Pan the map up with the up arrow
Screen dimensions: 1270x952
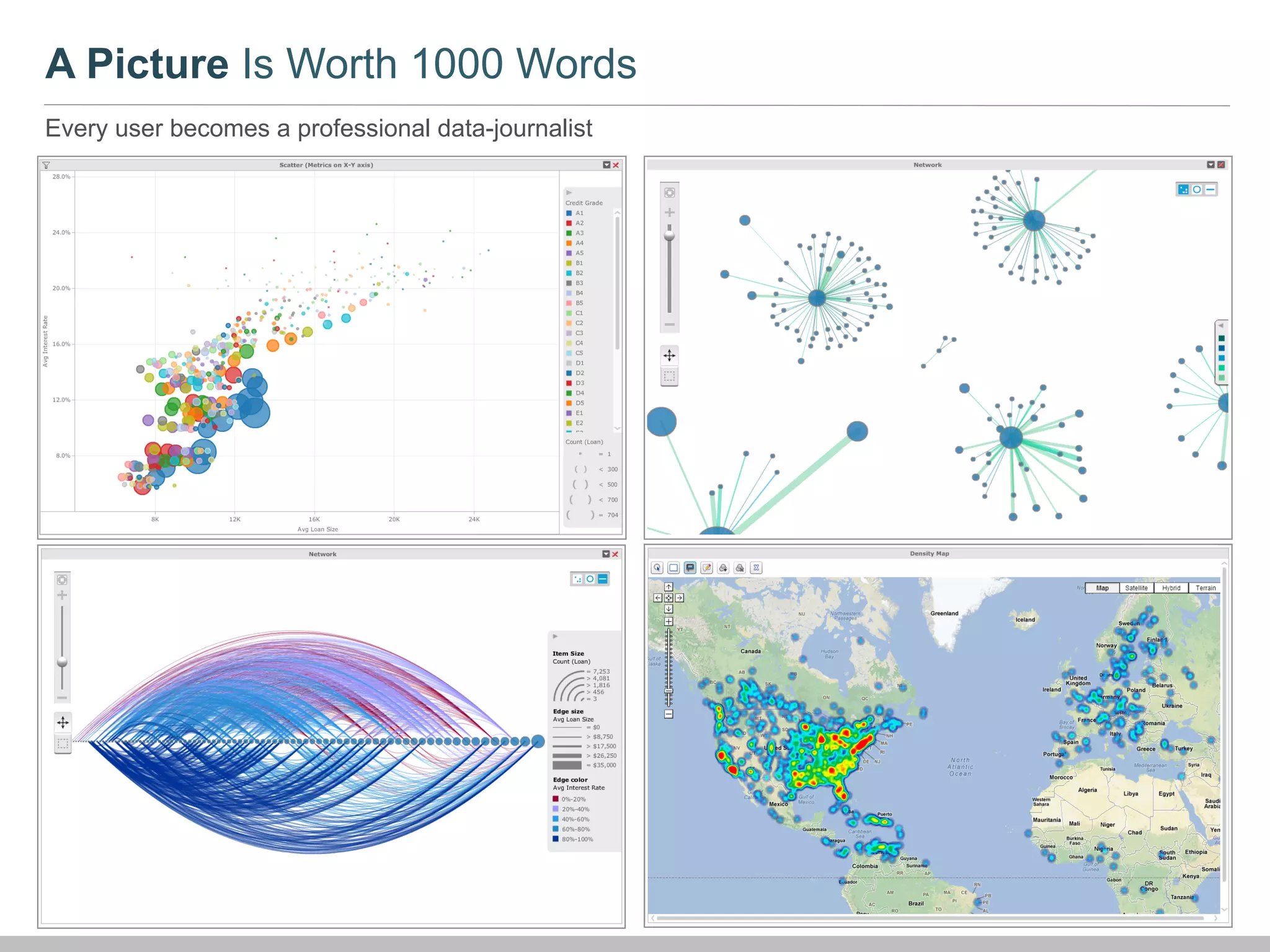(x=668, y=587)
